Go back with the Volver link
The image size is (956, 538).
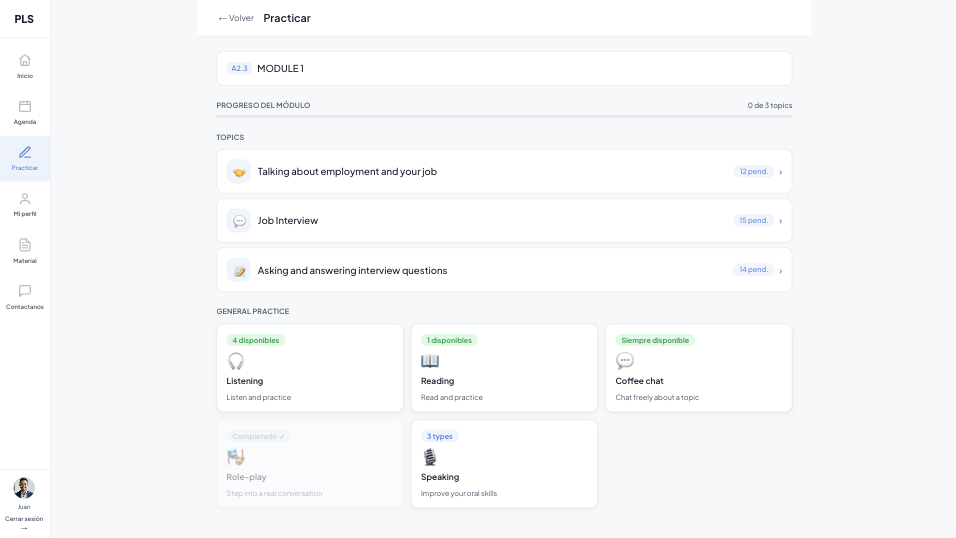(236, 18)
